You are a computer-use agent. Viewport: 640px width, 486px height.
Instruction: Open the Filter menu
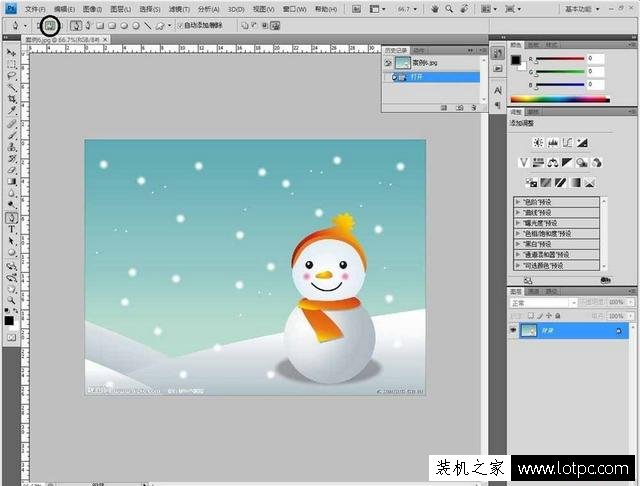pos(179,9)
